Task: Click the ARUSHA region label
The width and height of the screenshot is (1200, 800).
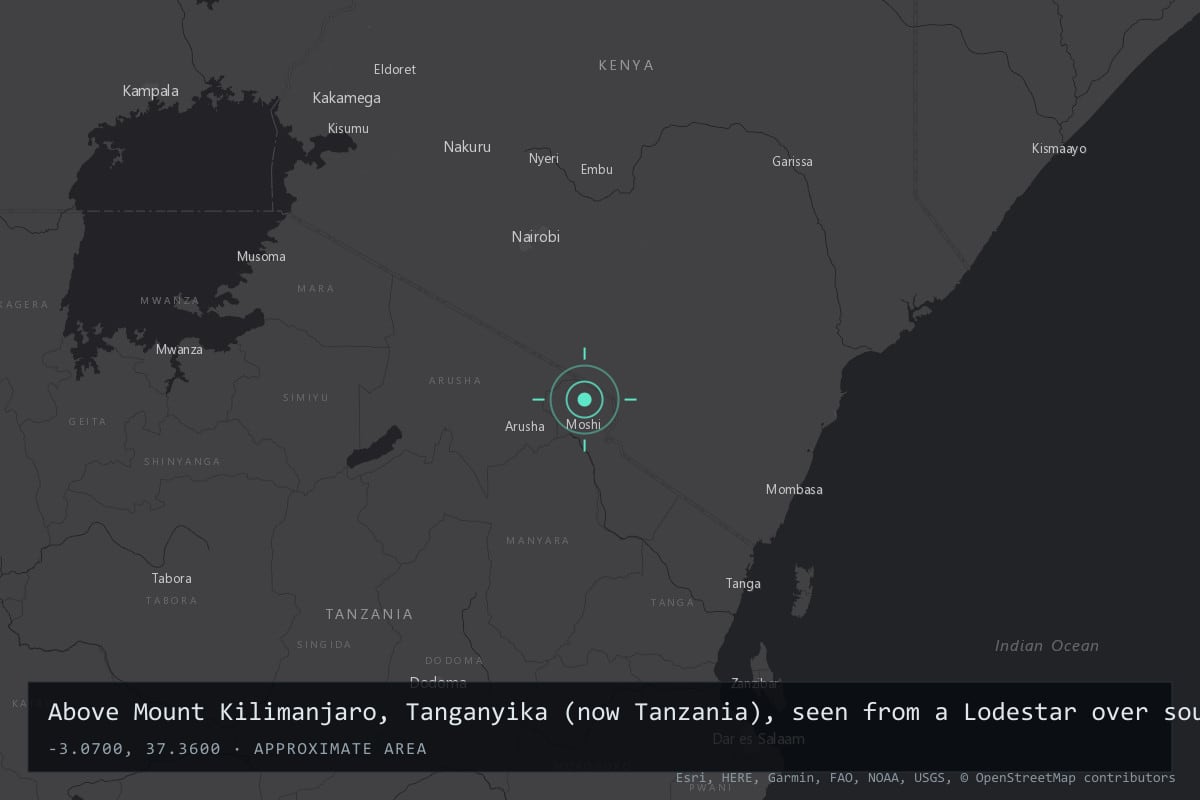Action: point(455,381)
